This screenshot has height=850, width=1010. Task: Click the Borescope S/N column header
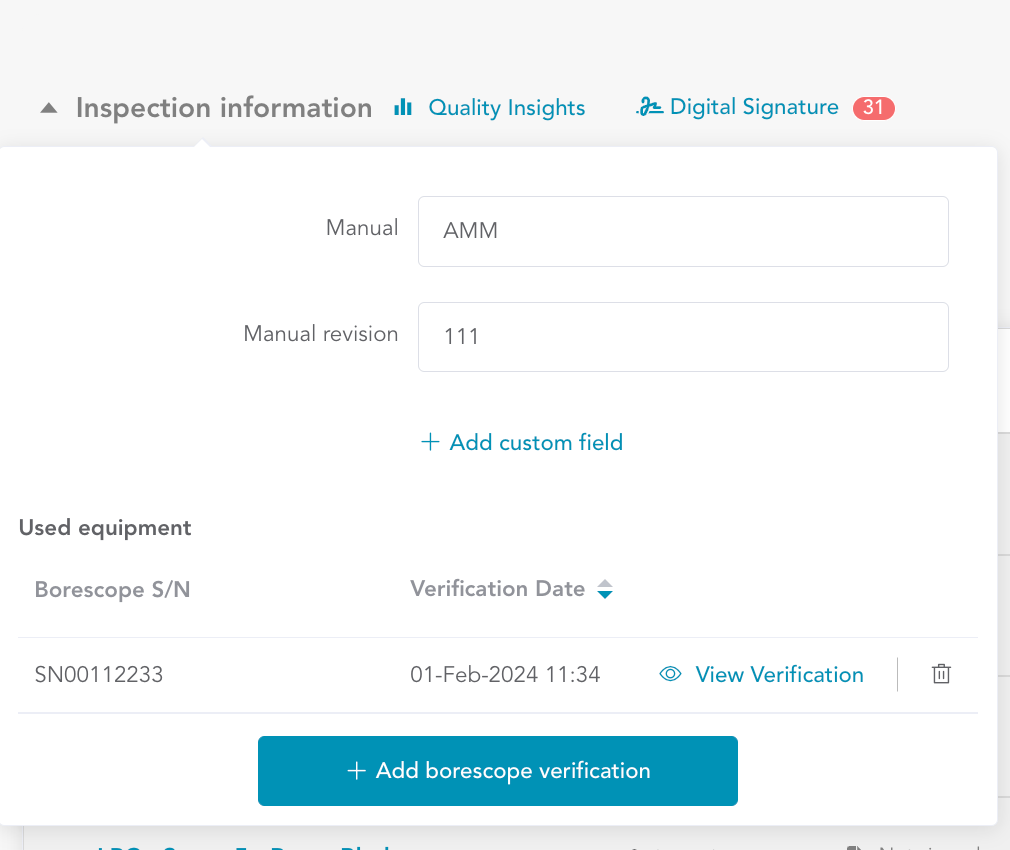112,590
